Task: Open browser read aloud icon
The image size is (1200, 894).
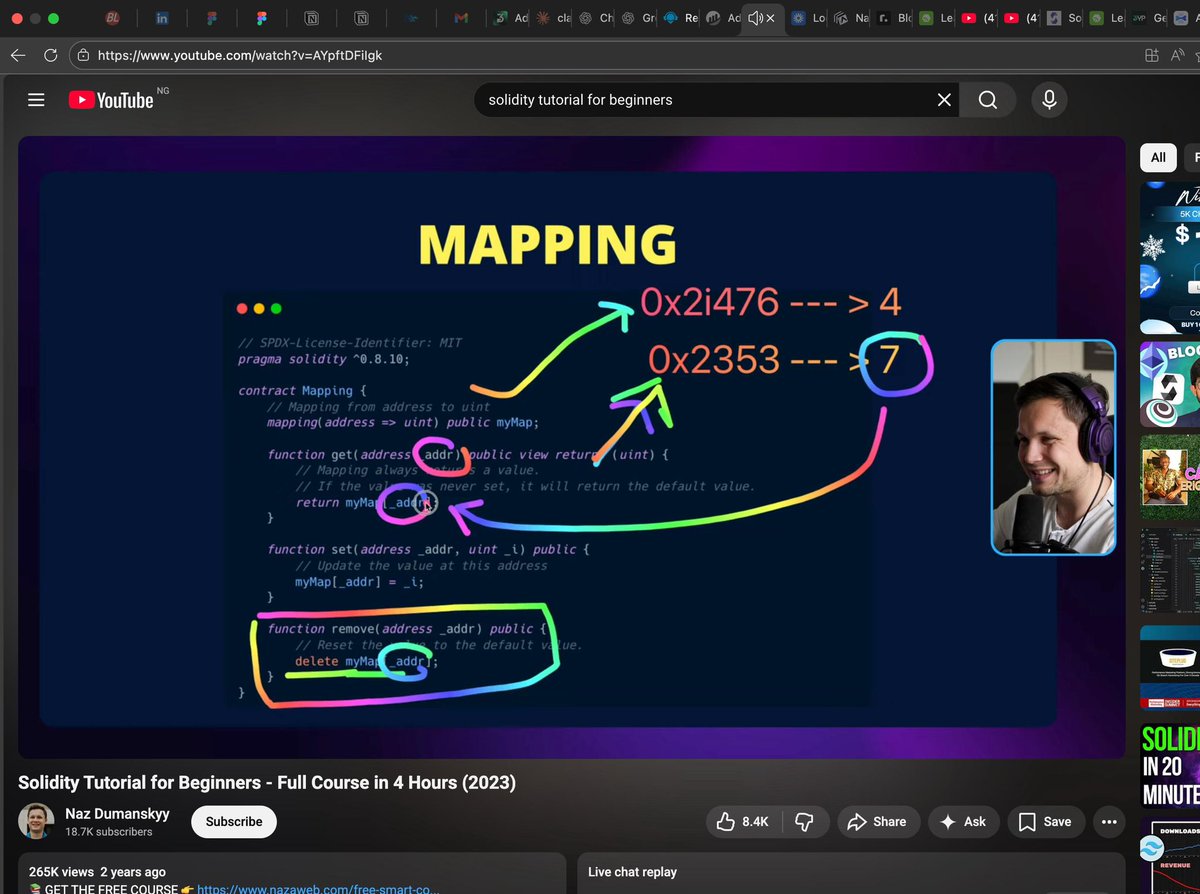Action: point(1176,55)
